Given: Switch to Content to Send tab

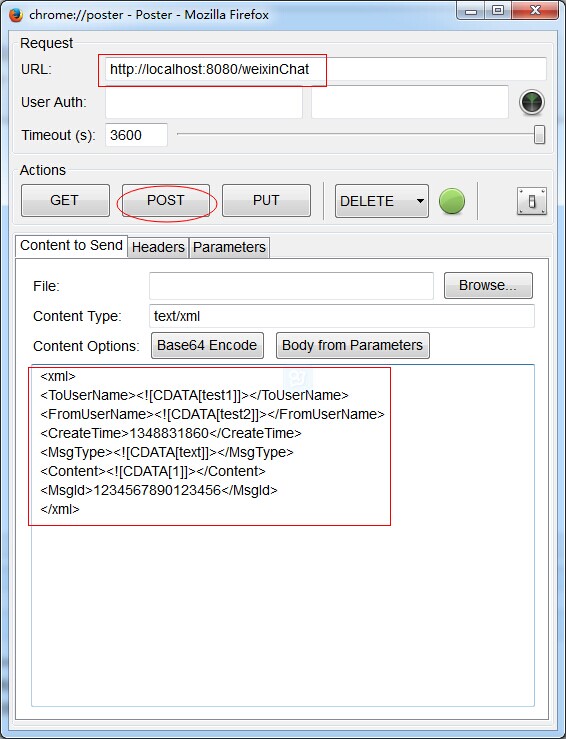Looking at the screenshot, I should click(x=72, y=246).
